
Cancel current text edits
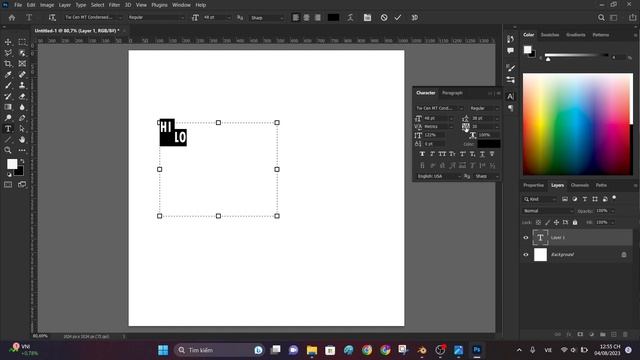pos(384,18)
